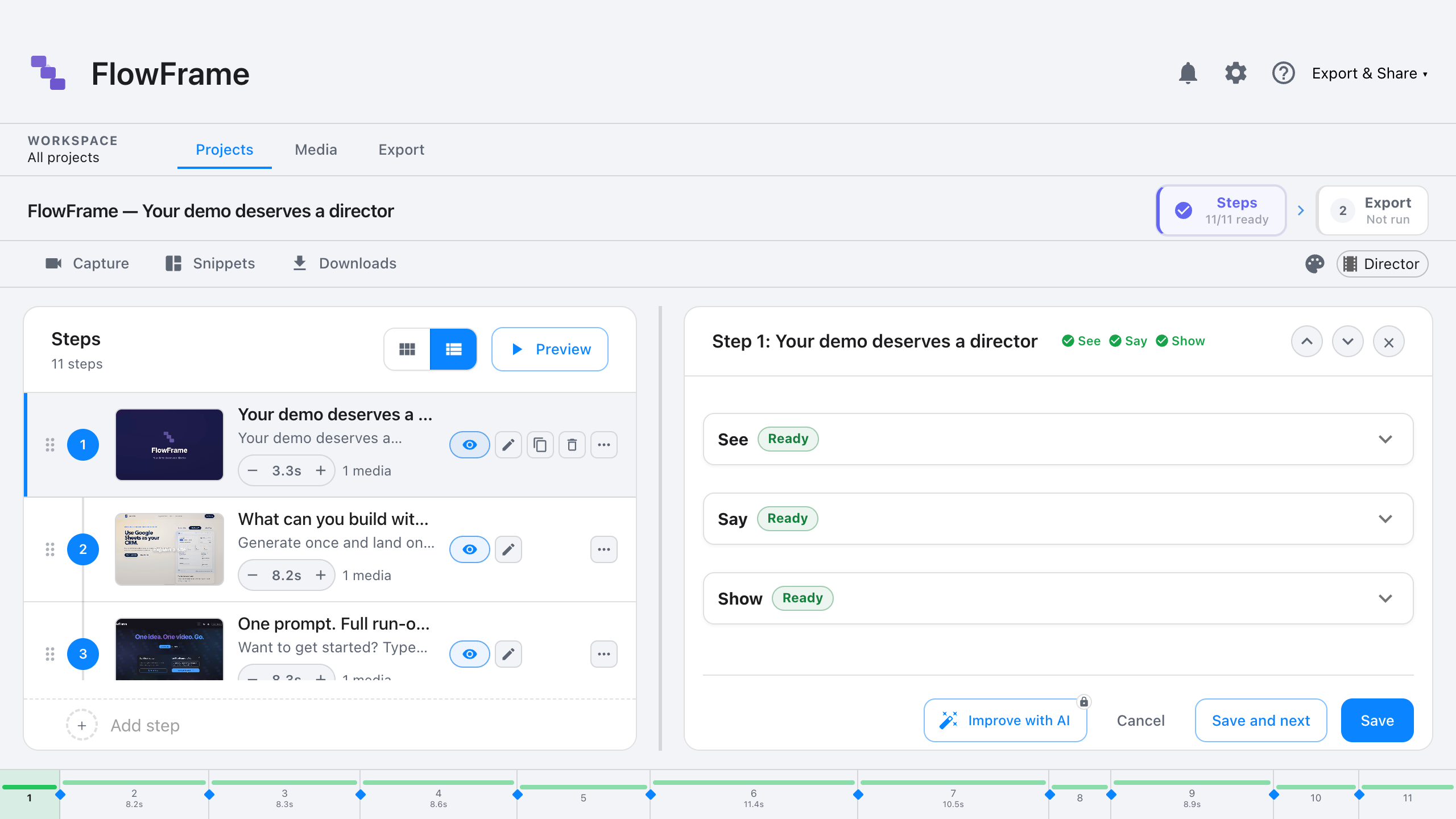The width and height of the screenshot is (1456, 819).
Task: Decrease step 1 duration with minus
Action: pos(253,471)
